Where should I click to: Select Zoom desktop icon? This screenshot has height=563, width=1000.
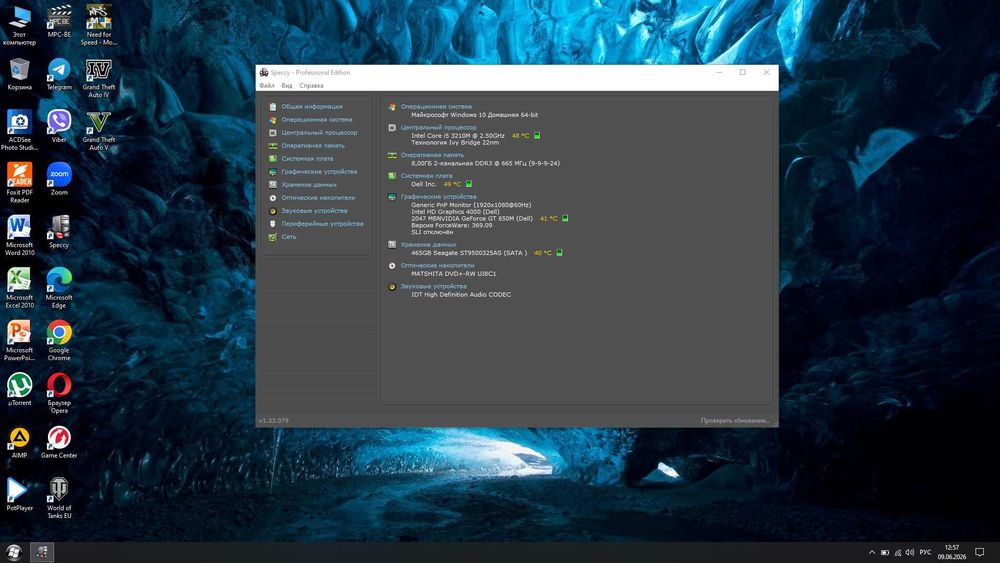(x=59, y=179)
